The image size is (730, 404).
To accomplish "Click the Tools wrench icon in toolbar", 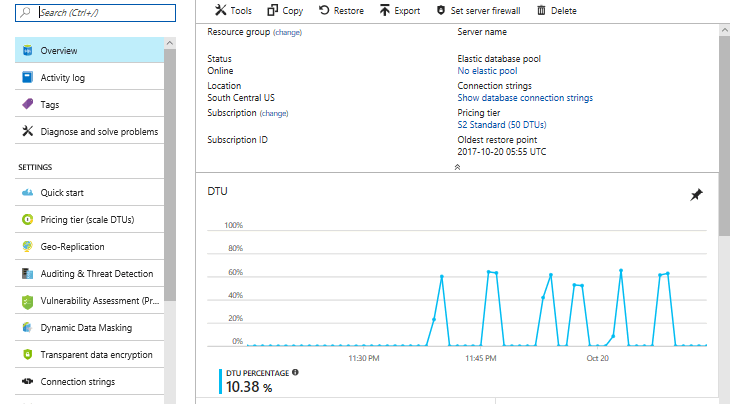I will (x=221, y=10).
